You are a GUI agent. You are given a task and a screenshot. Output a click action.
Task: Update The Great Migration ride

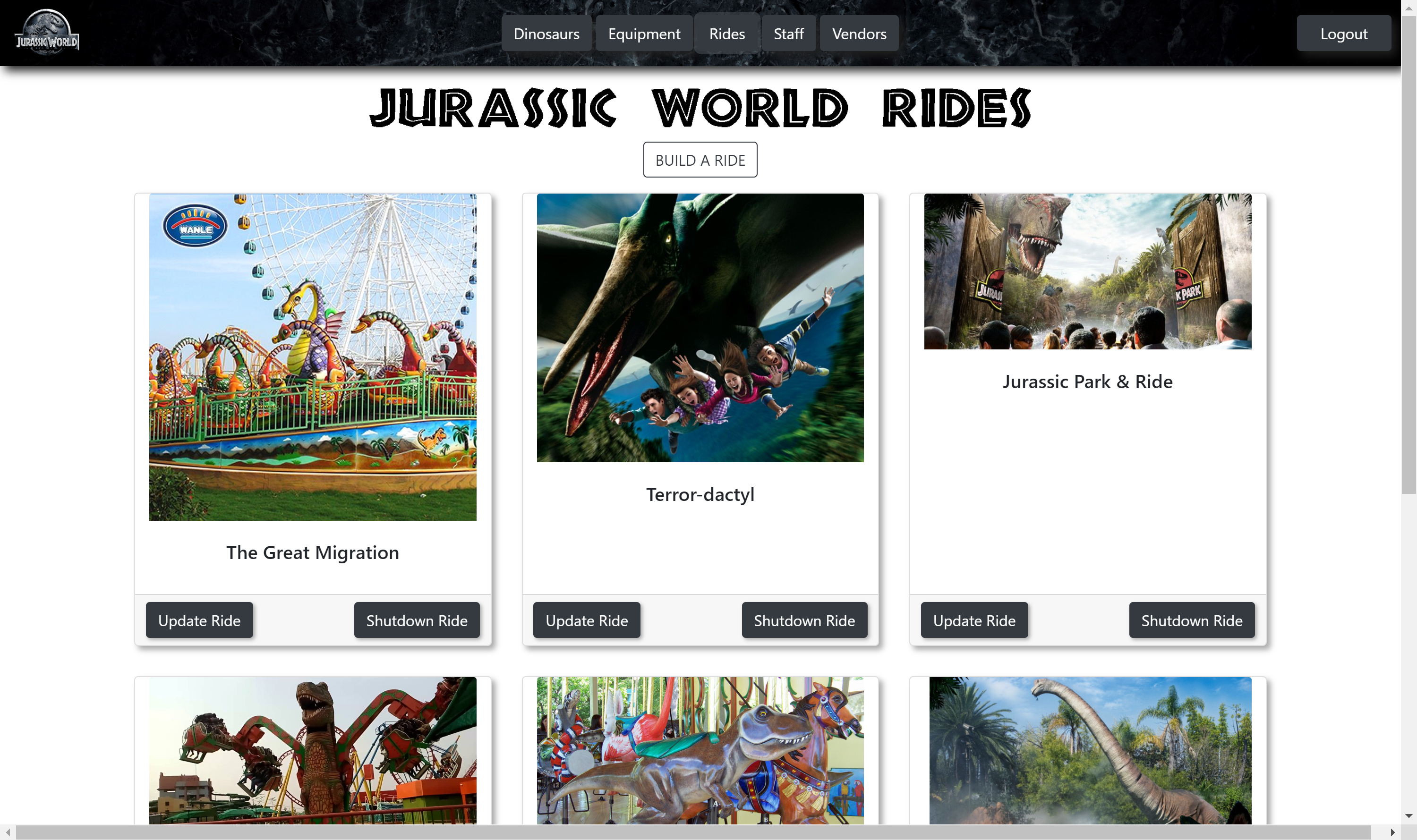coord(199,620)
